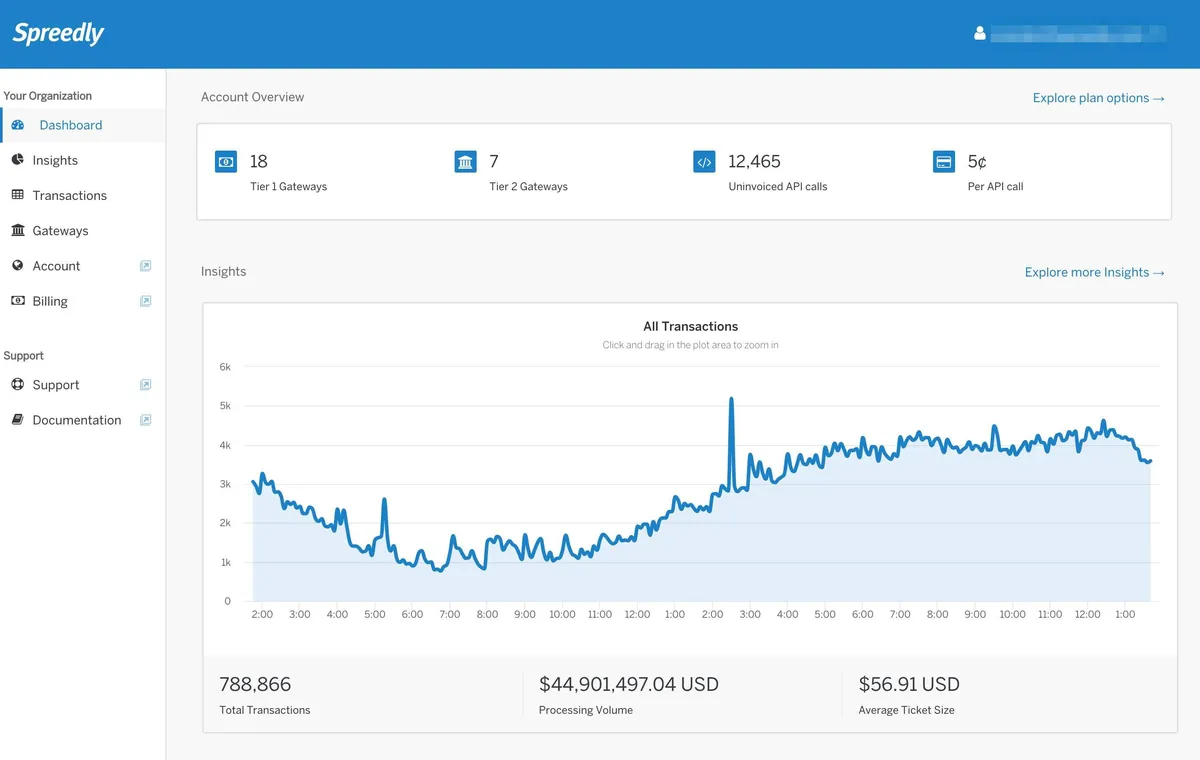Open Transactions from the sidebar menu

click(x=69, y=195)
